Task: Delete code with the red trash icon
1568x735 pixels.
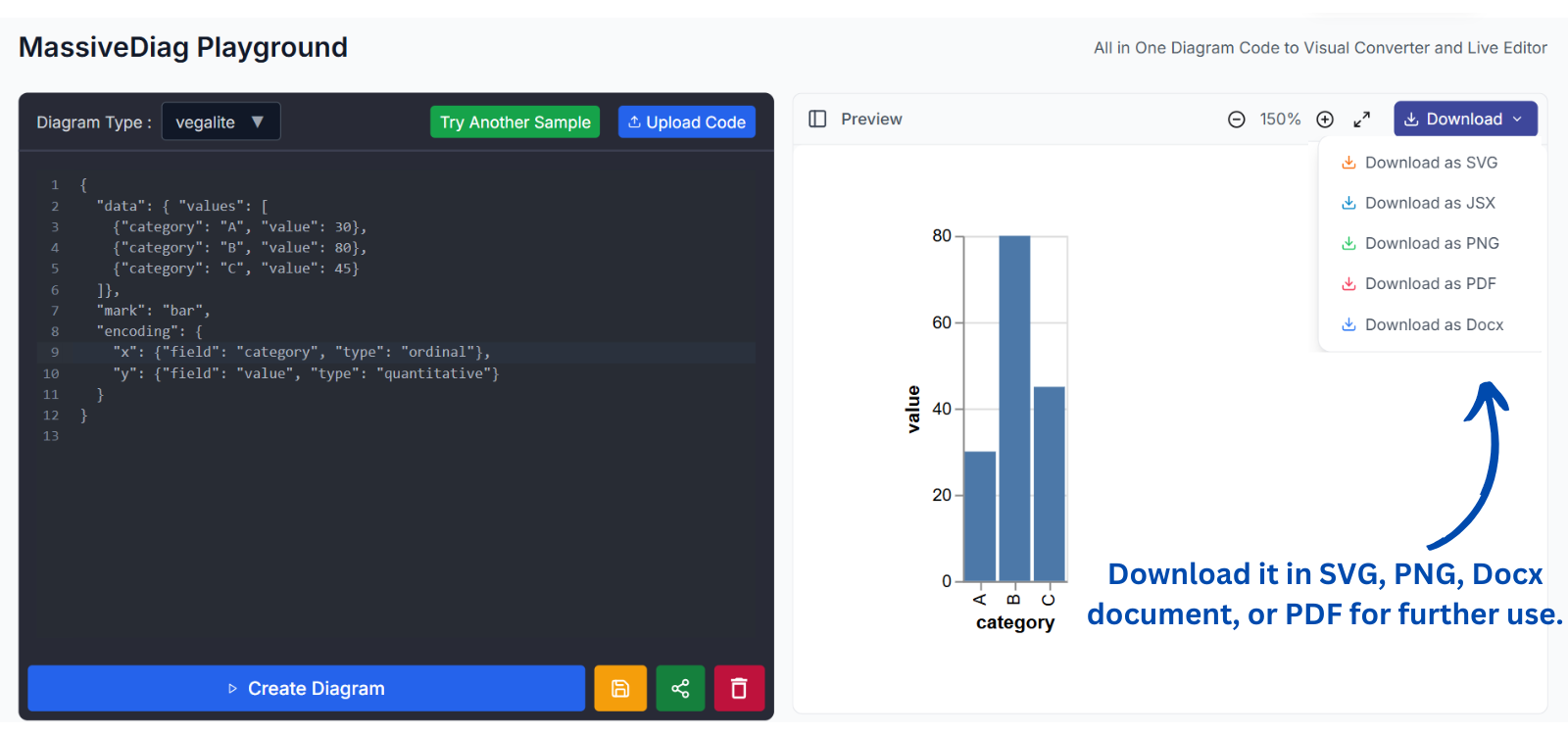Action: [739, 688]
